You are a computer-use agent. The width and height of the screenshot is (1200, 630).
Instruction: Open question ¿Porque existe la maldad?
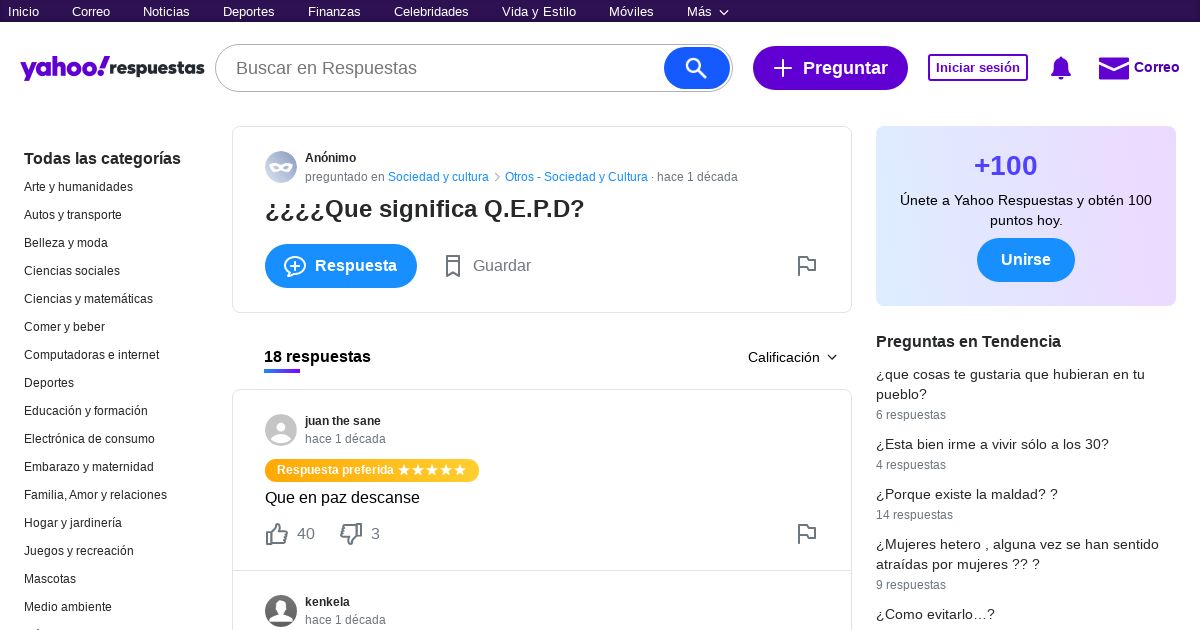tap(966, 494)
